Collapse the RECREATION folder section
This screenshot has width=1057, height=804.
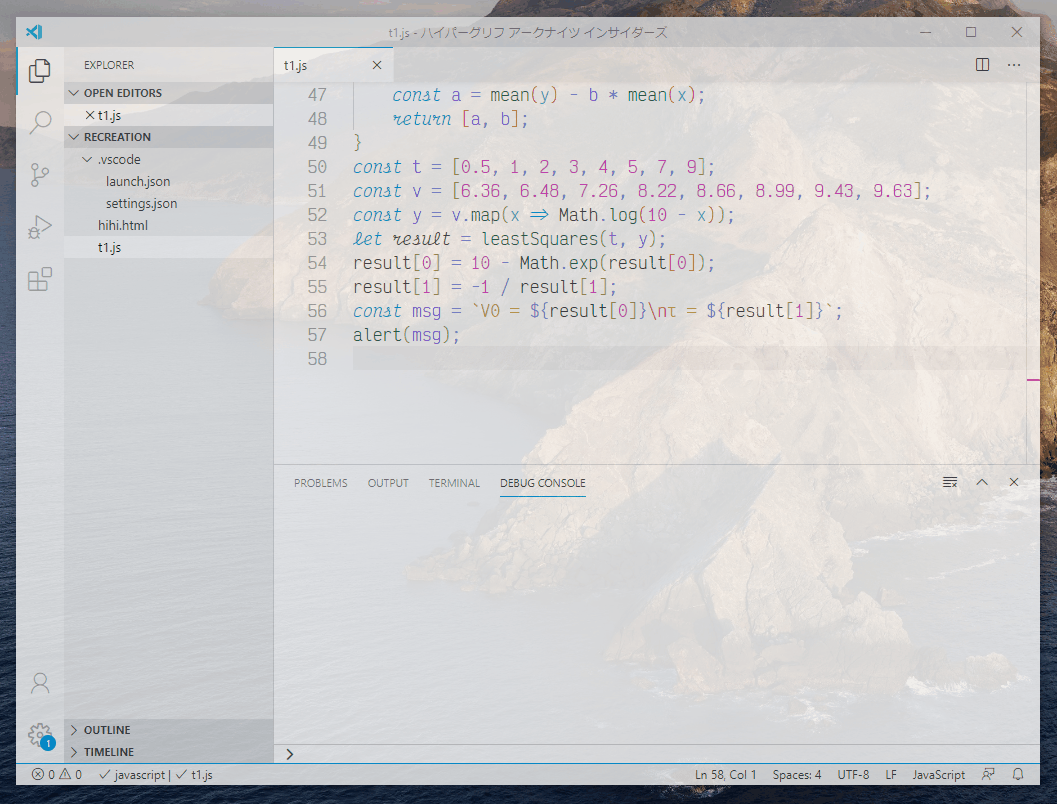coord(169,137)
